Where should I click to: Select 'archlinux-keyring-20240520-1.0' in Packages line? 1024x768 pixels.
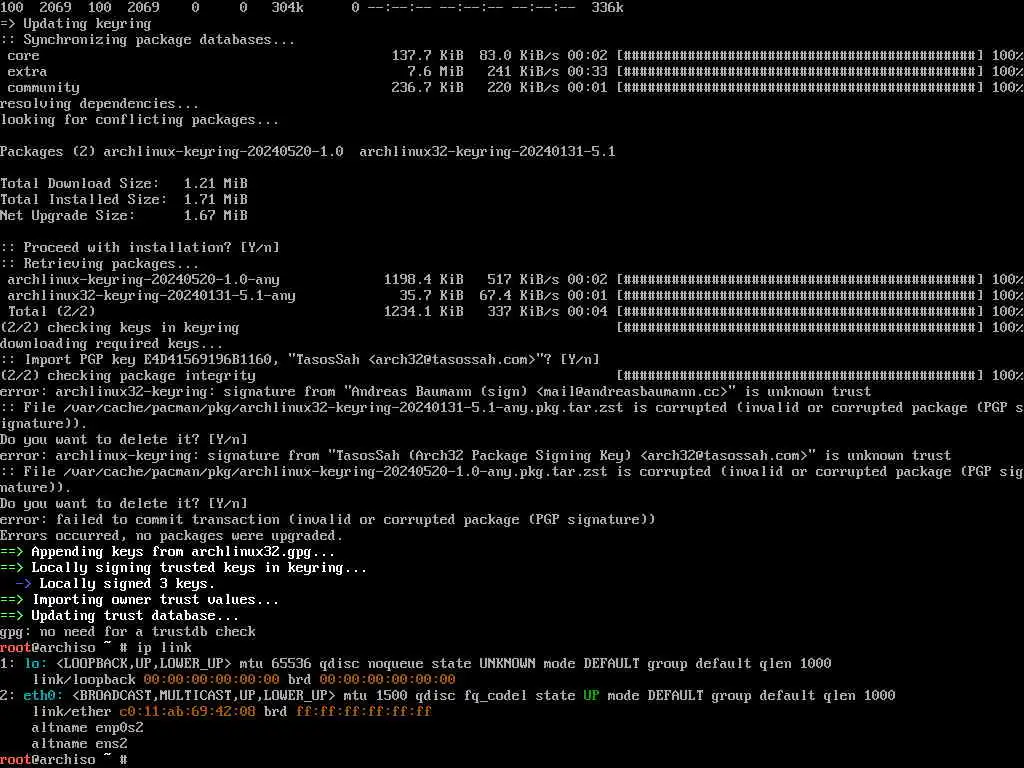click(x=223, y=152)
